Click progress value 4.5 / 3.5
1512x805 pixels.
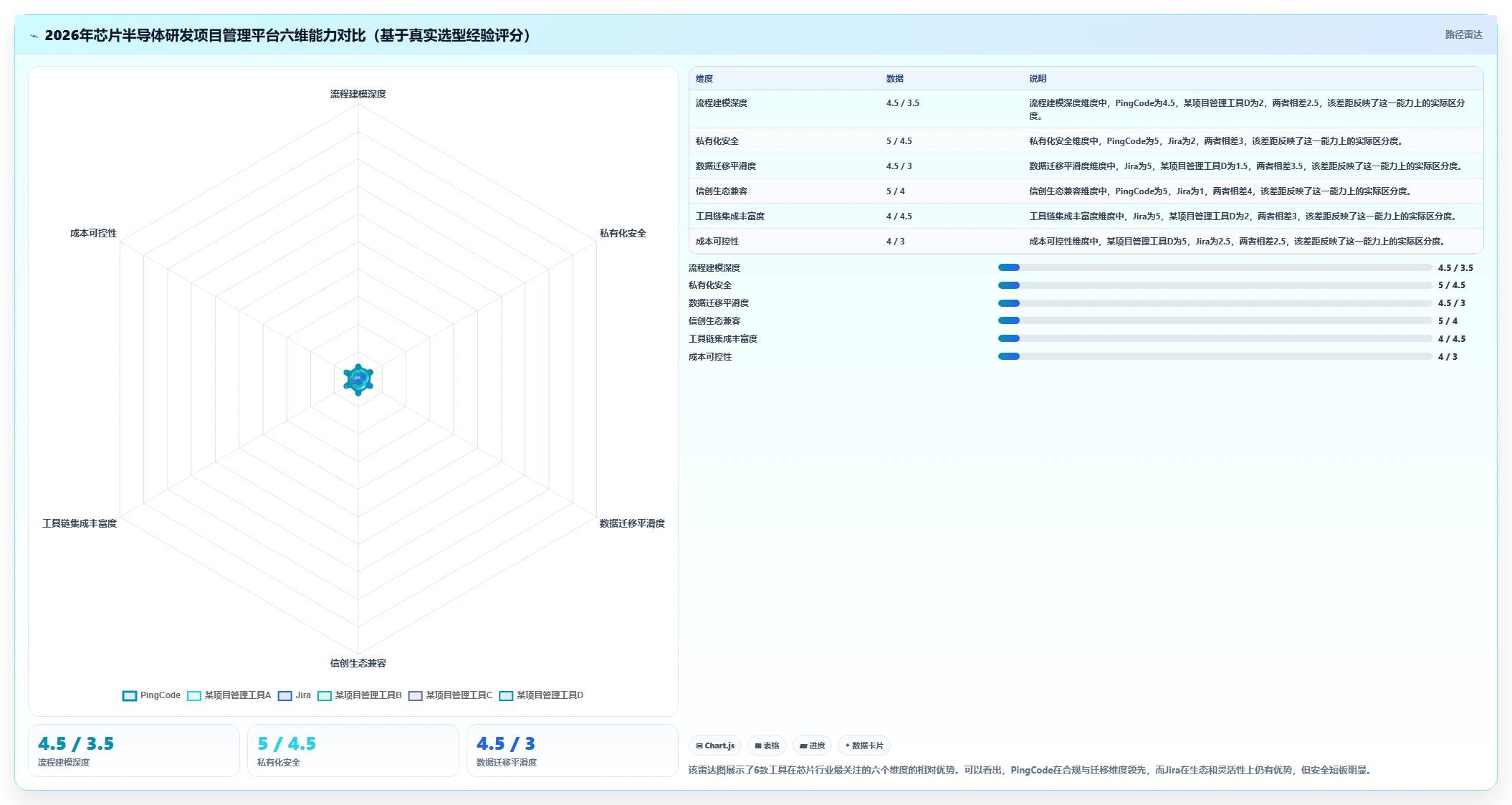tap(1455, 267)
